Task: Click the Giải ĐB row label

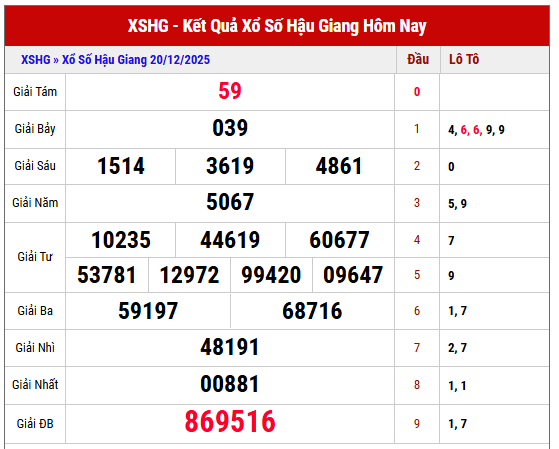Action: click(35, 424)
